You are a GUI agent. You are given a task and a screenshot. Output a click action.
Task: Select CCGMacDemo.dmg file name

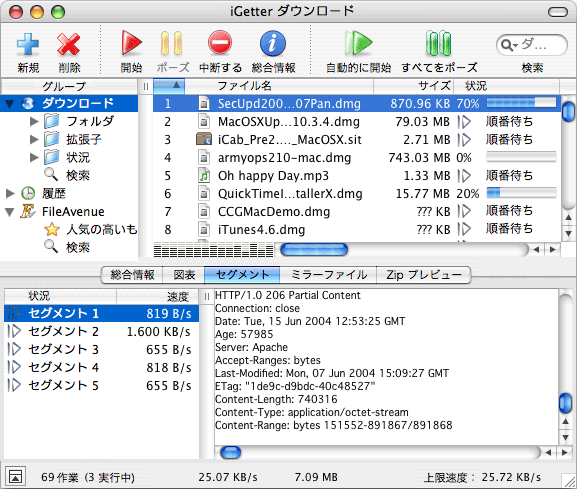(274, 212)
